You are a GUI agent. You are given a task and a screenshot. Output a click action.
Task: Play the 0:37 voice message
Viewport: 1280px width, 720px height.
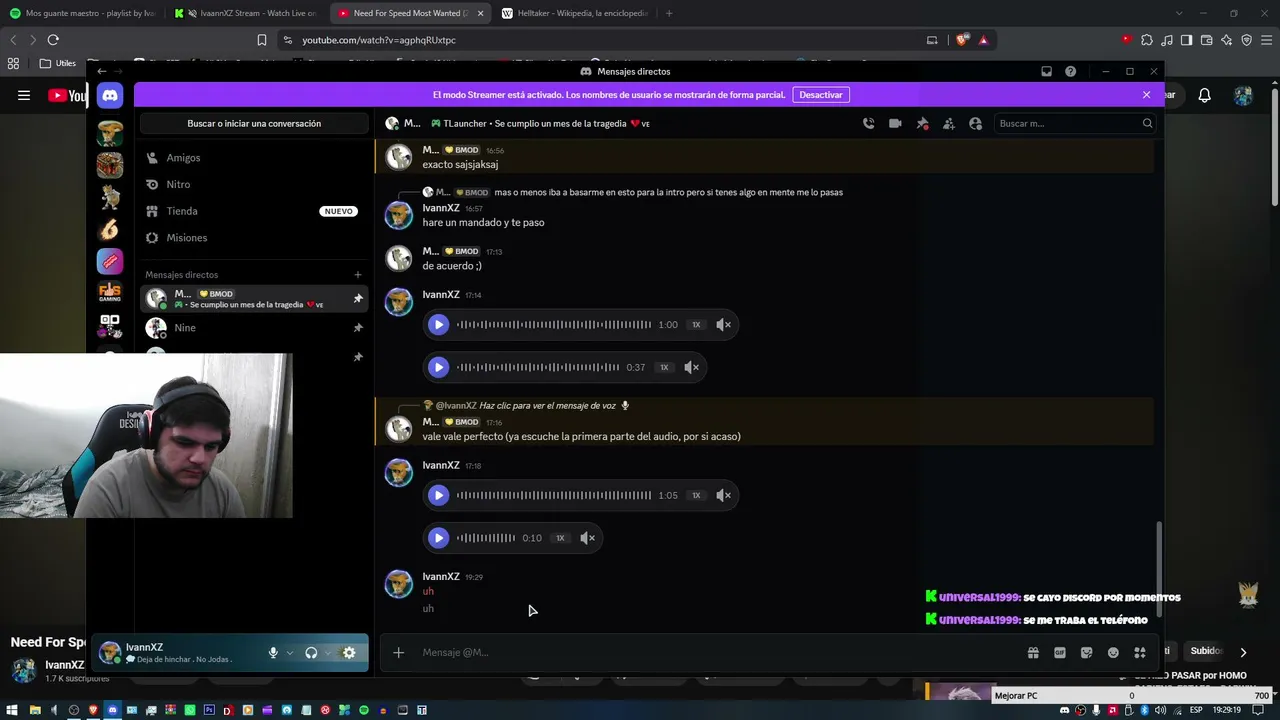[x=438, y=367]
